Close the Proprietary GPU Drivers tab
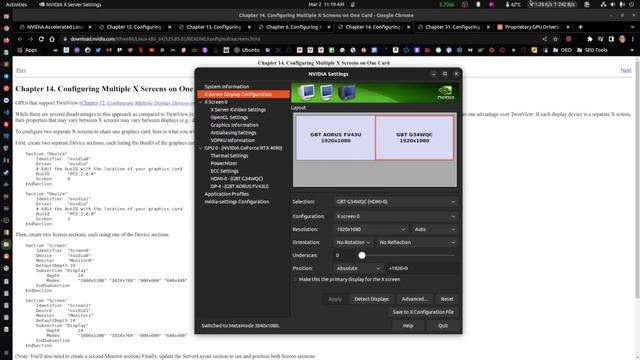Screen dimensions: 640x360 567,27
